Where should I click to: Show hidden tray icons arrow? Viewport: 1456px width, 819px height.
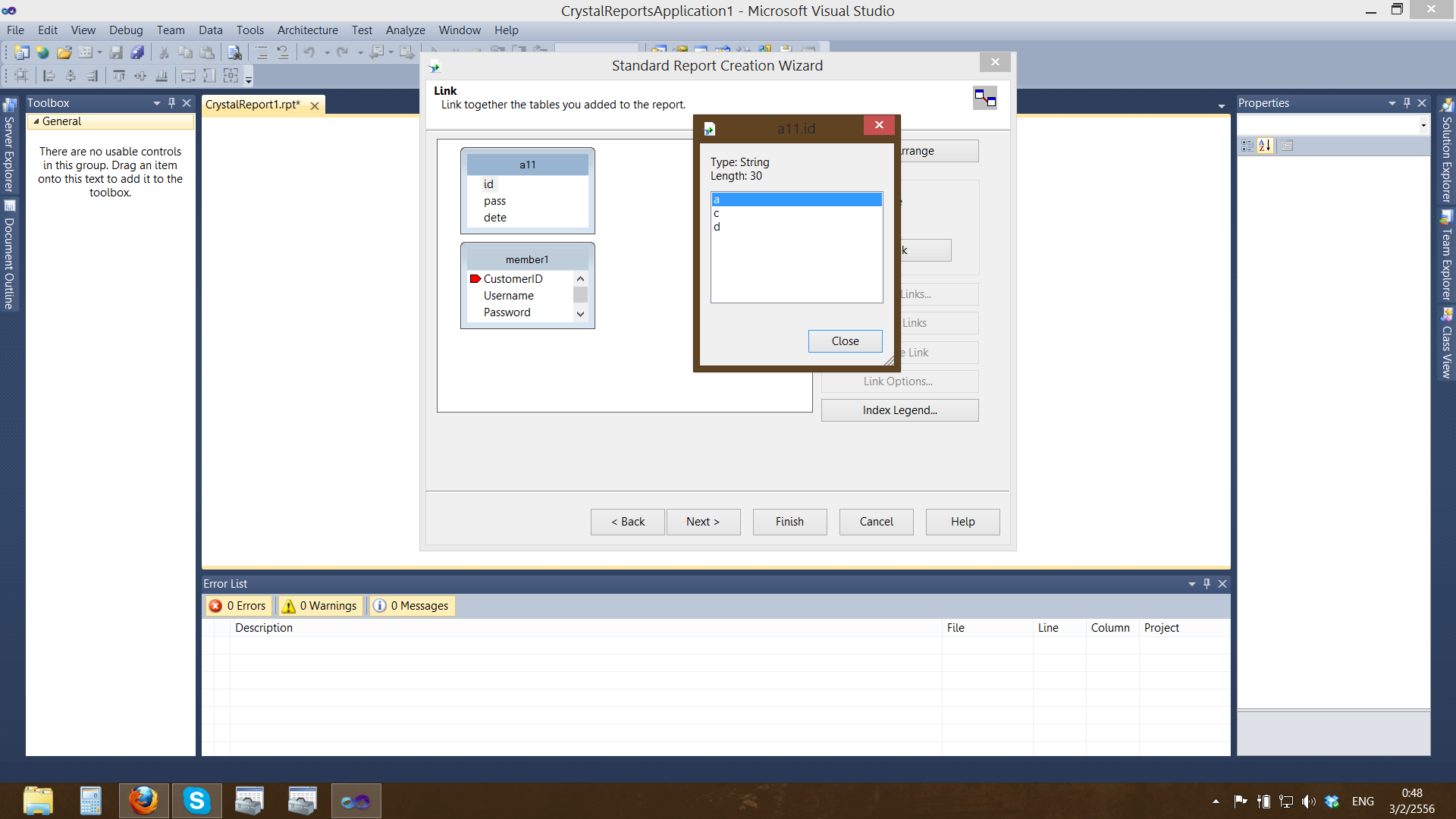[1216, 801]
